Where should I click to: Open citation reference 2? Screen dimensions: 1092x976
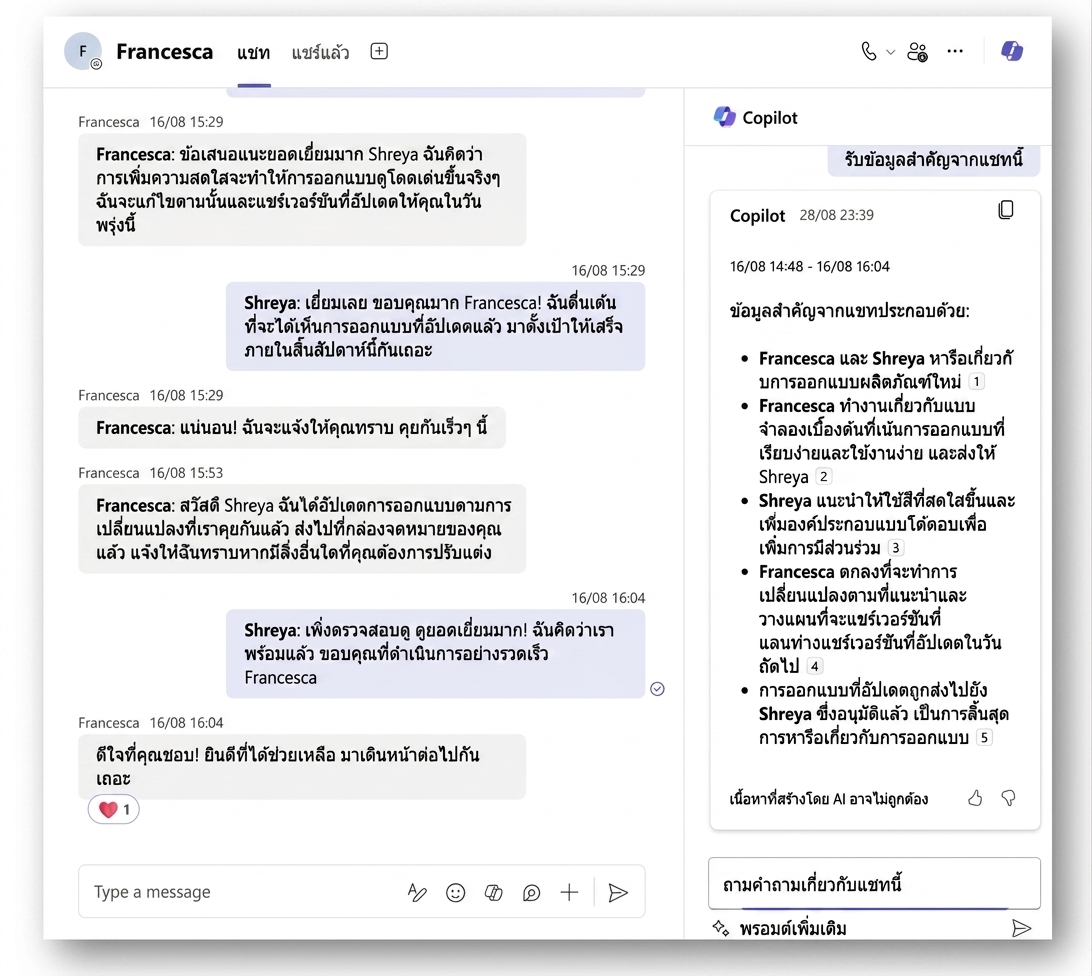tap(823, 477)
